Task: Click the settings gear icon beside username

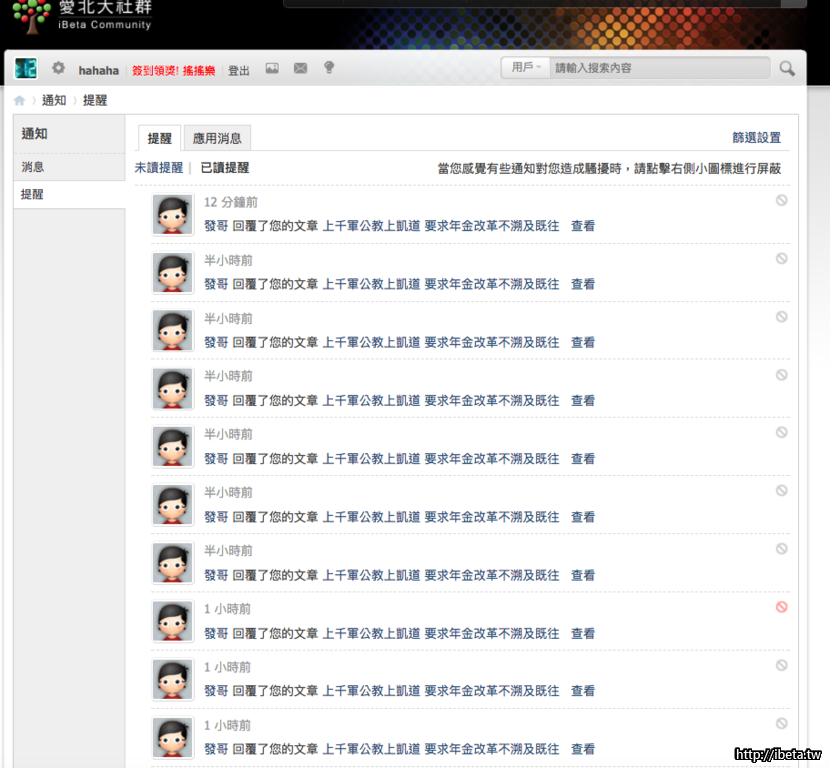Action: (58, 68)
